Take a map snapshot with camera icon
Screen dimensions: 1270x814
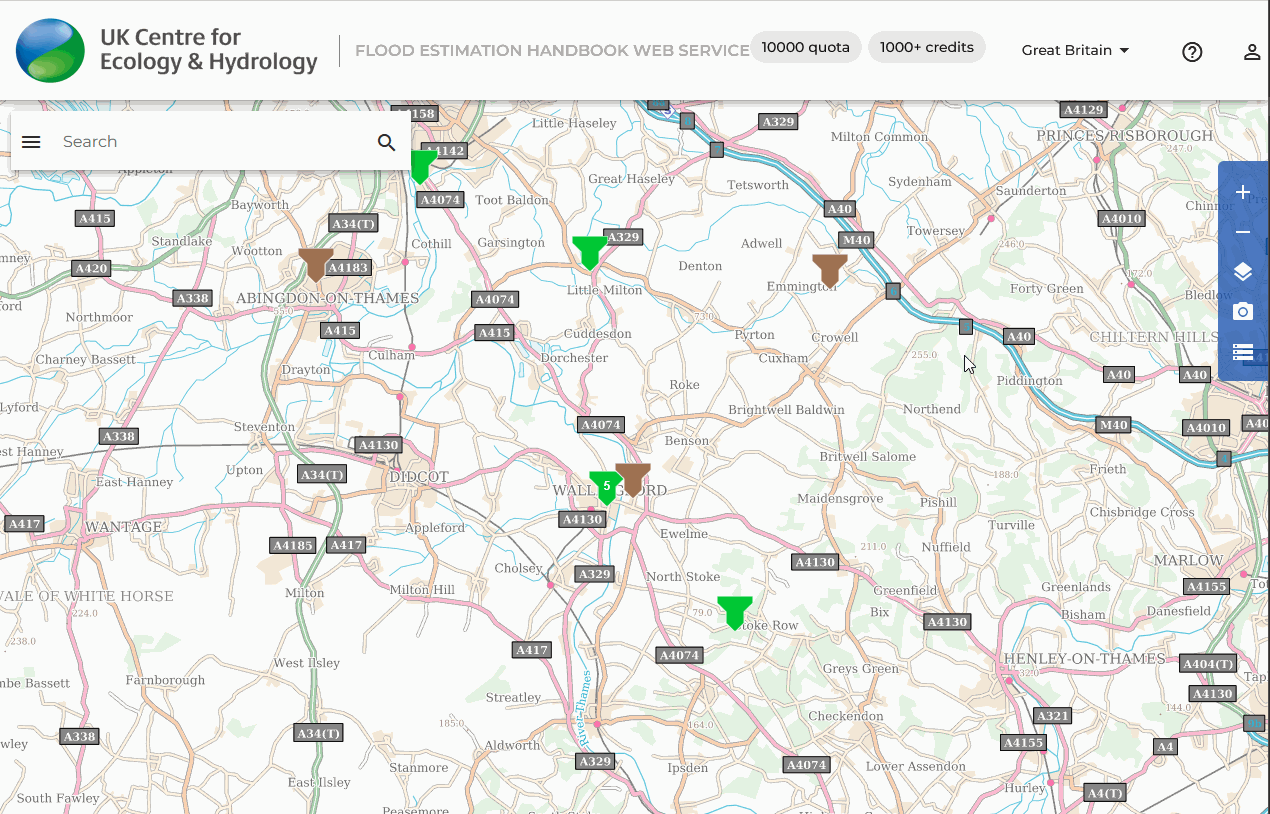click(x=1243, y=312)
